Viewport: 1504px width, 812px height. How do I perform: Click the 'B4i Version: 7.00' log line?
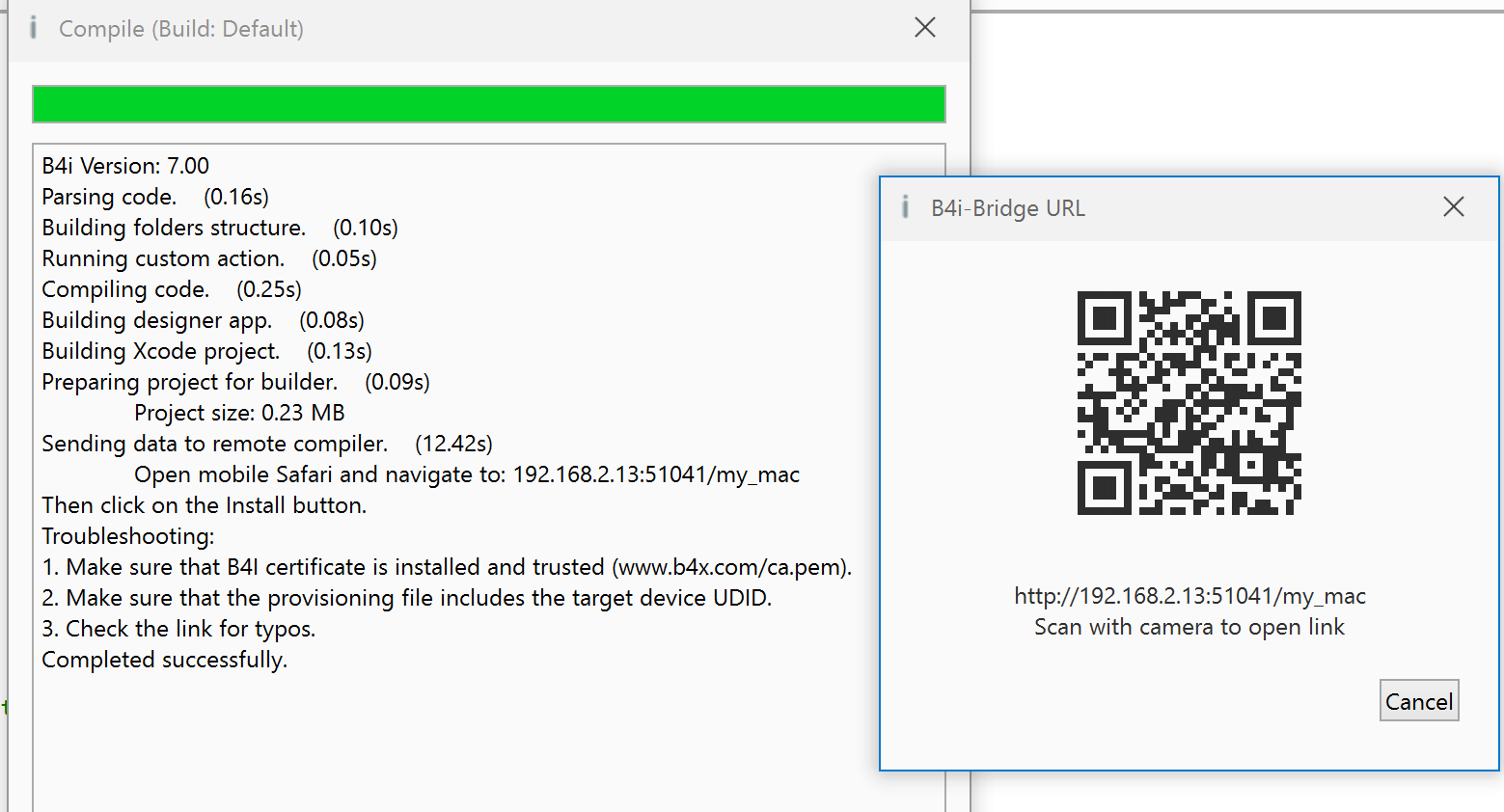(x=125, y=166)
